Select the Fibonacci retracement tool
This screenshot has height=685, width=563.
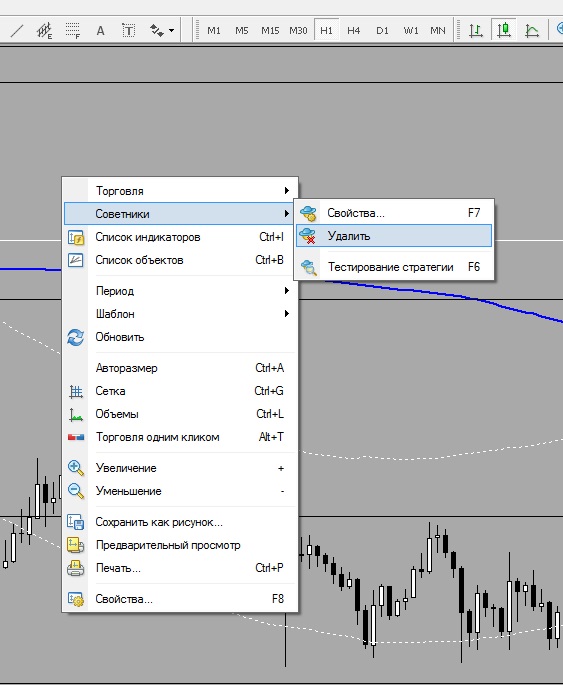tap(73, 31)
